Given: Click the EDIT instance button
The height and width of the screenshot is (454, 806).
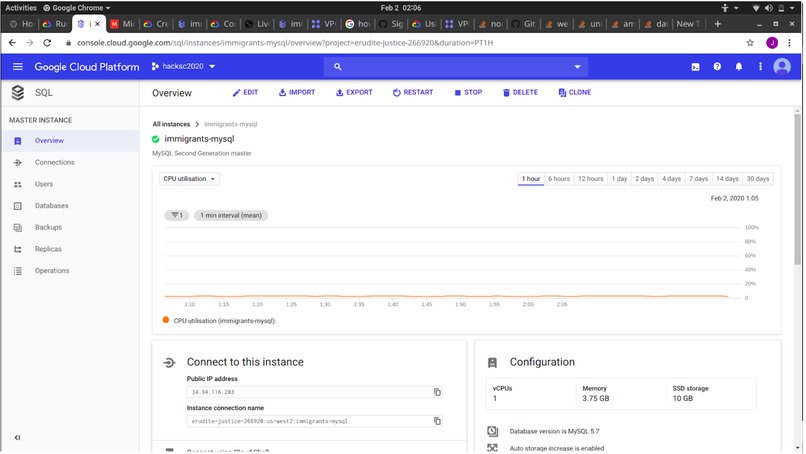Looking at the screenshot, I should (246, 93).
